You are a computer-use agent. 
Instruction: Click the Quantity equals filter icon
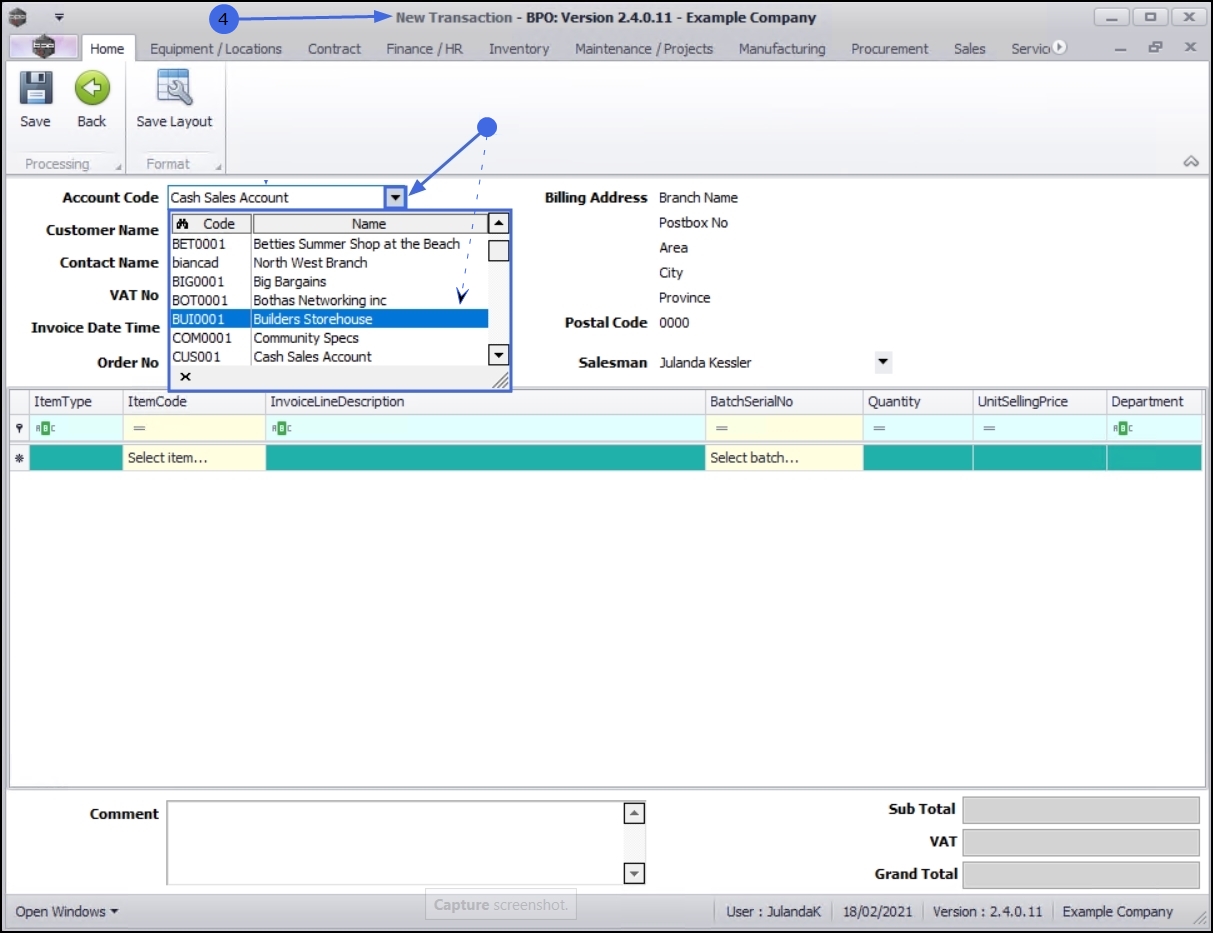pyautogui.click(x=879, y=428)
